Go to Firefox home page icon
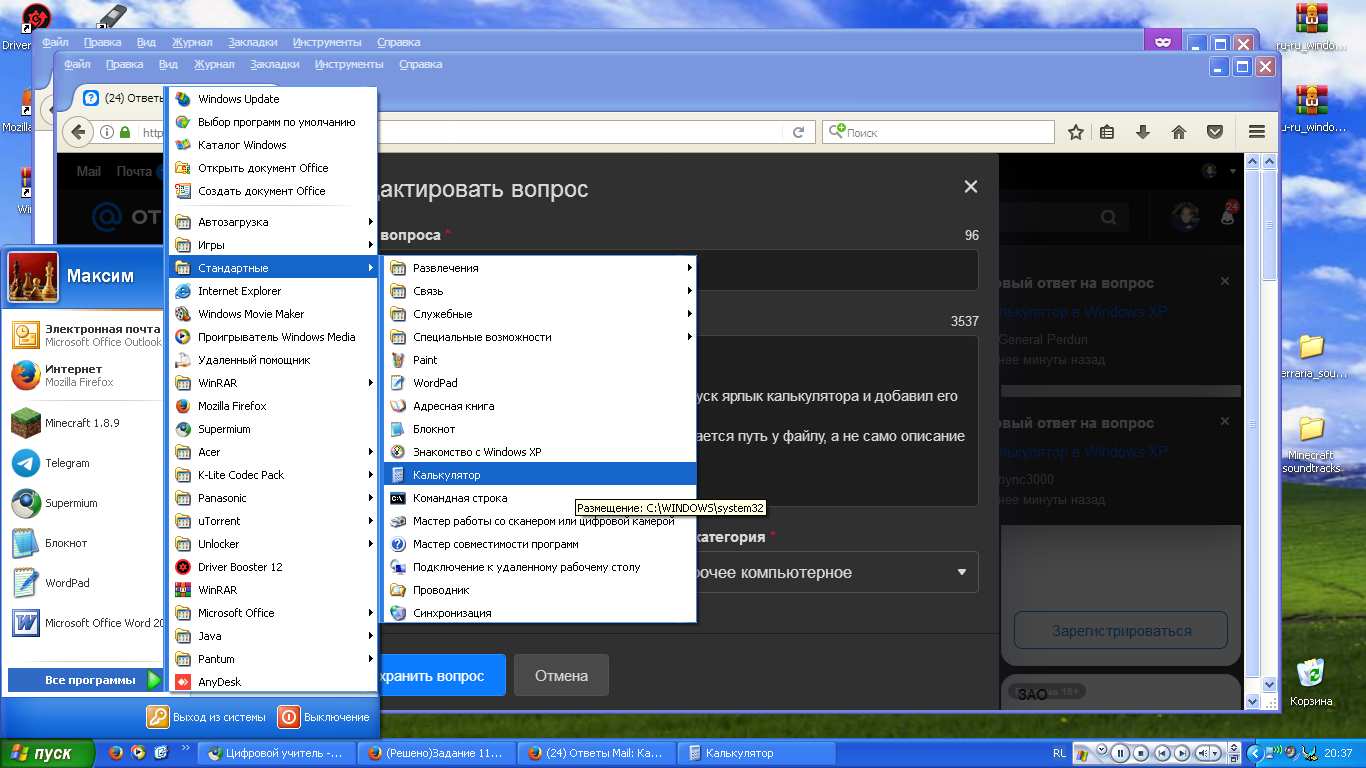Screen dimensions: 1366x768 1179,132
